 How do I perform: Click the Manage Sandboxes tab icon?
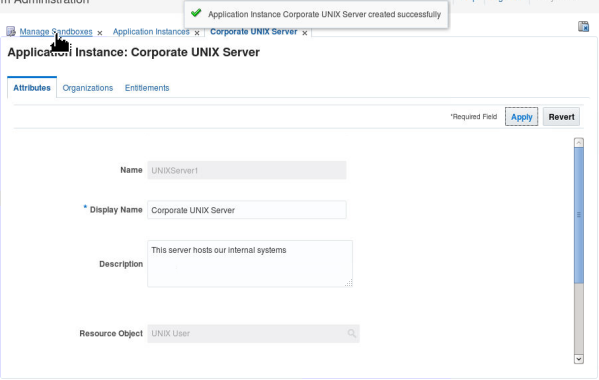click(x=11, y=31)
